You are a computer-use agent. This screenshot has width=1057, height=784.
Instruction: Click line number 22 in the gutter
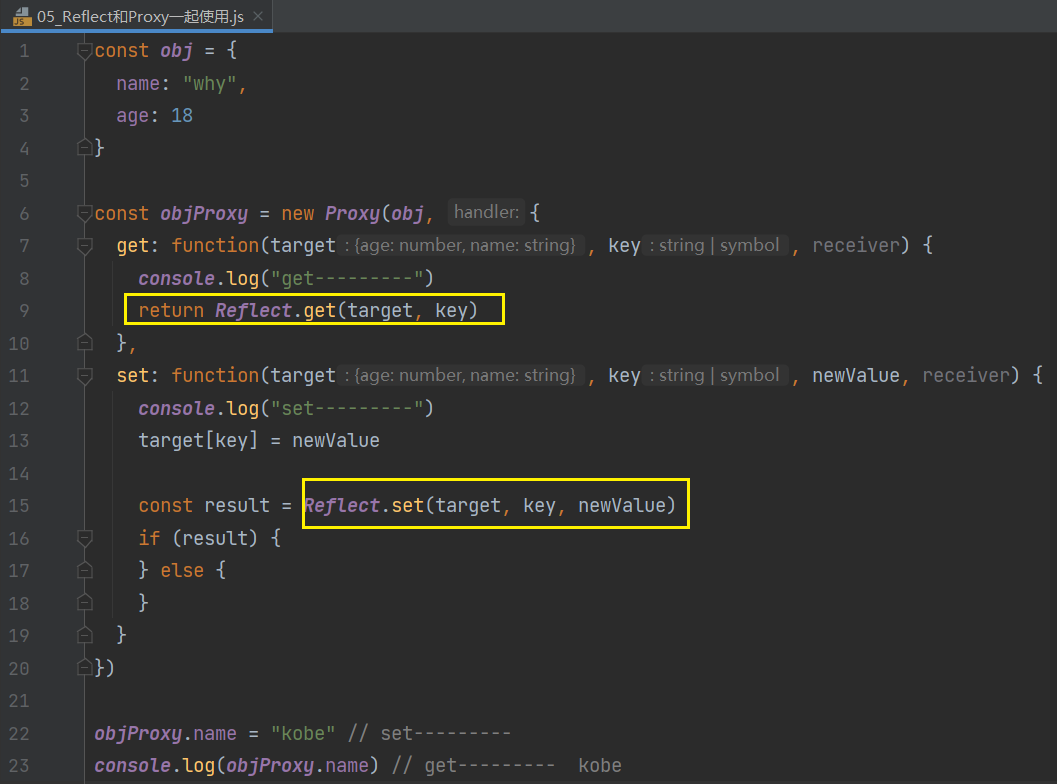coord(19,733)
